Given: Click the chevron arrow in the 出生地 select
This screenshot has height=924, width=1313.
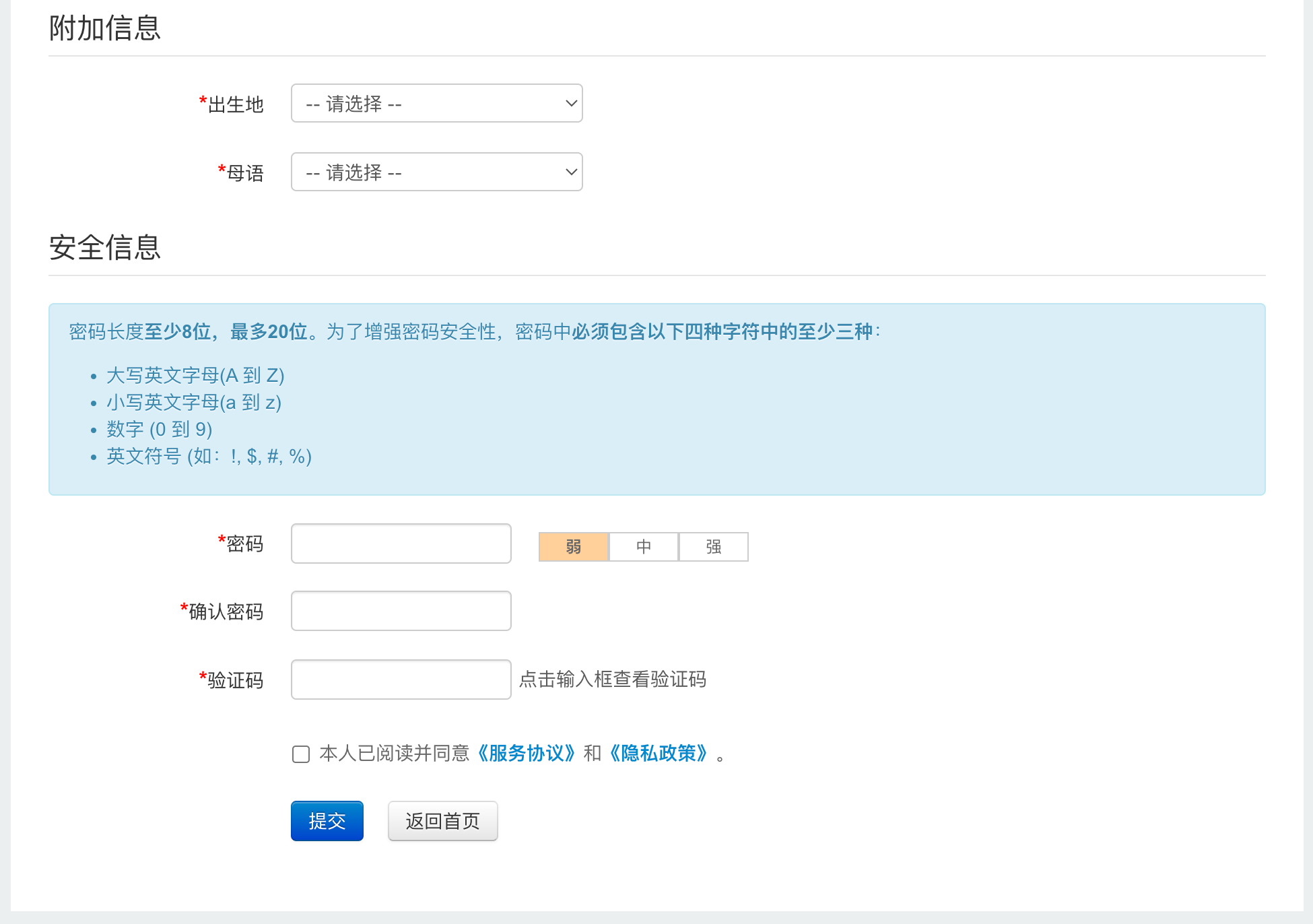Looking at the screenshot, I should click(x=570, y=103).
